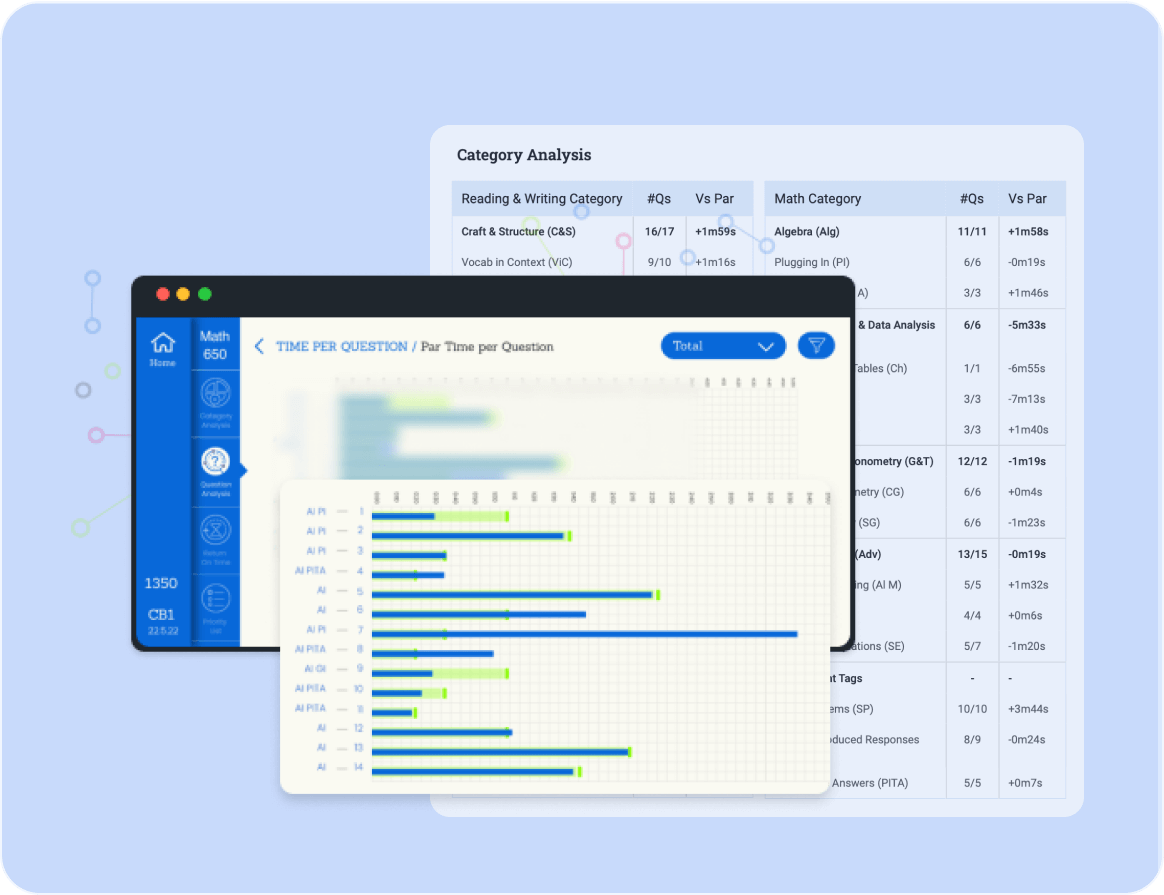
Task: Click the green macOS window button
Action: pyautogui.click(x=205, y=294)
